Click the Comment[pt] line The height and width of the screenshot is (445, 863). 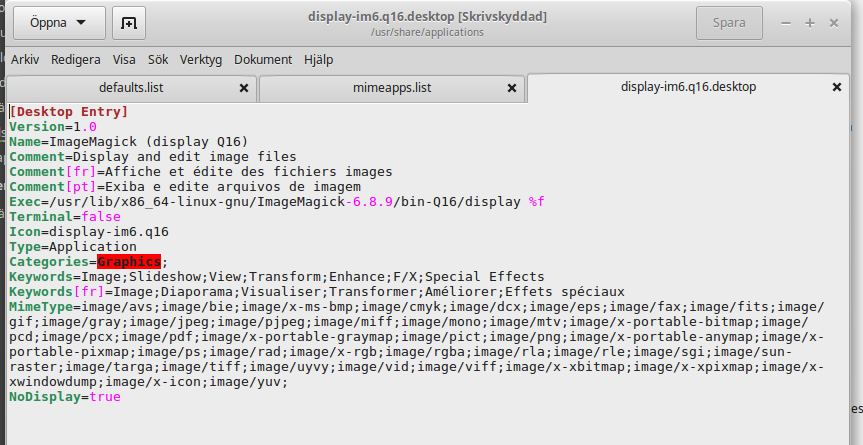point(185,186)
